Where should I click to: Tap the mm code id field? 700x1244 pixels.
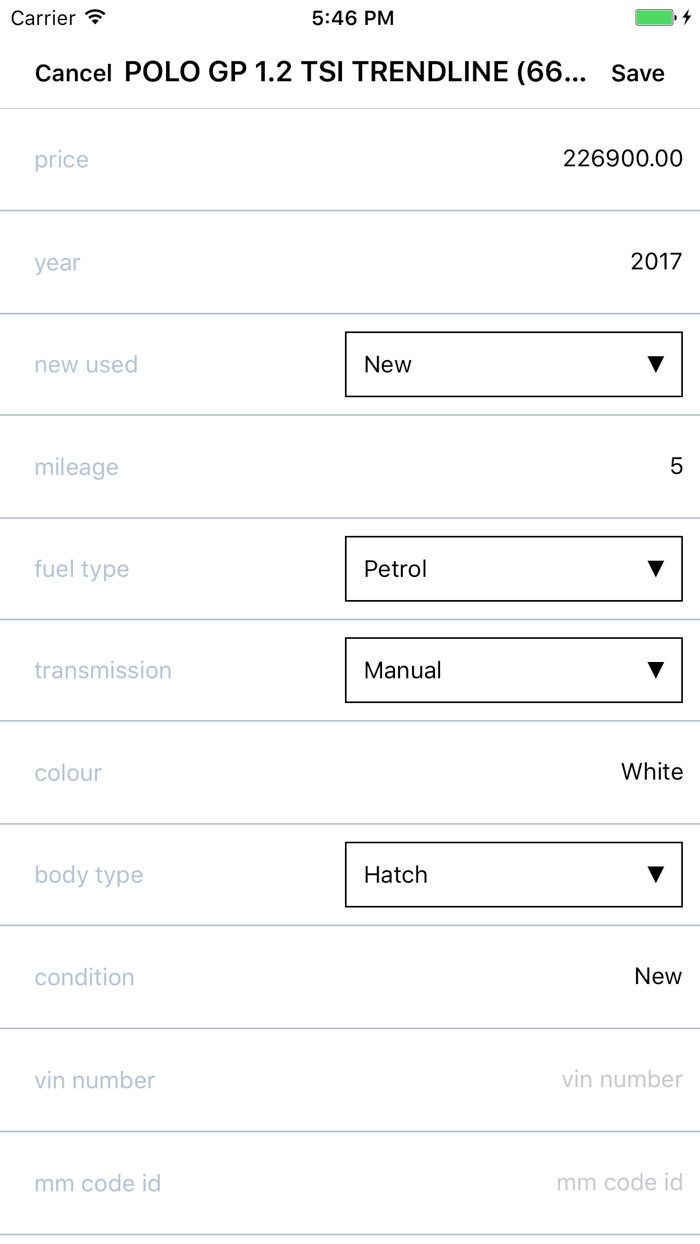click(x=619, y=1183)
